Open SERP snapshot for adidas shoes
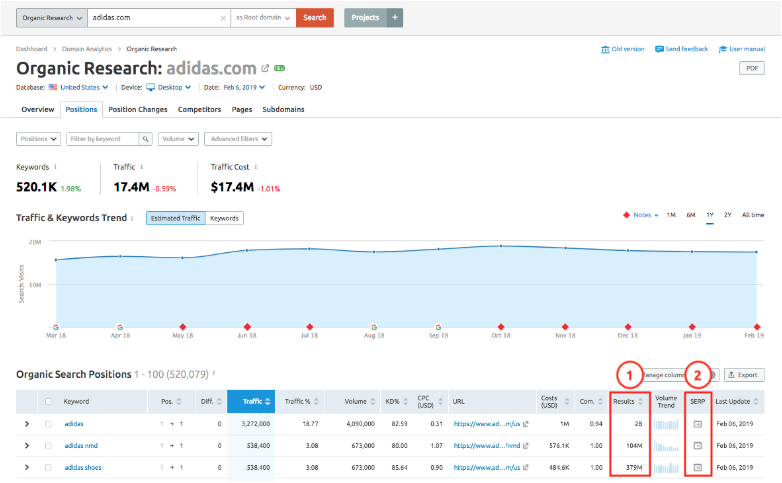 (698, 467)
